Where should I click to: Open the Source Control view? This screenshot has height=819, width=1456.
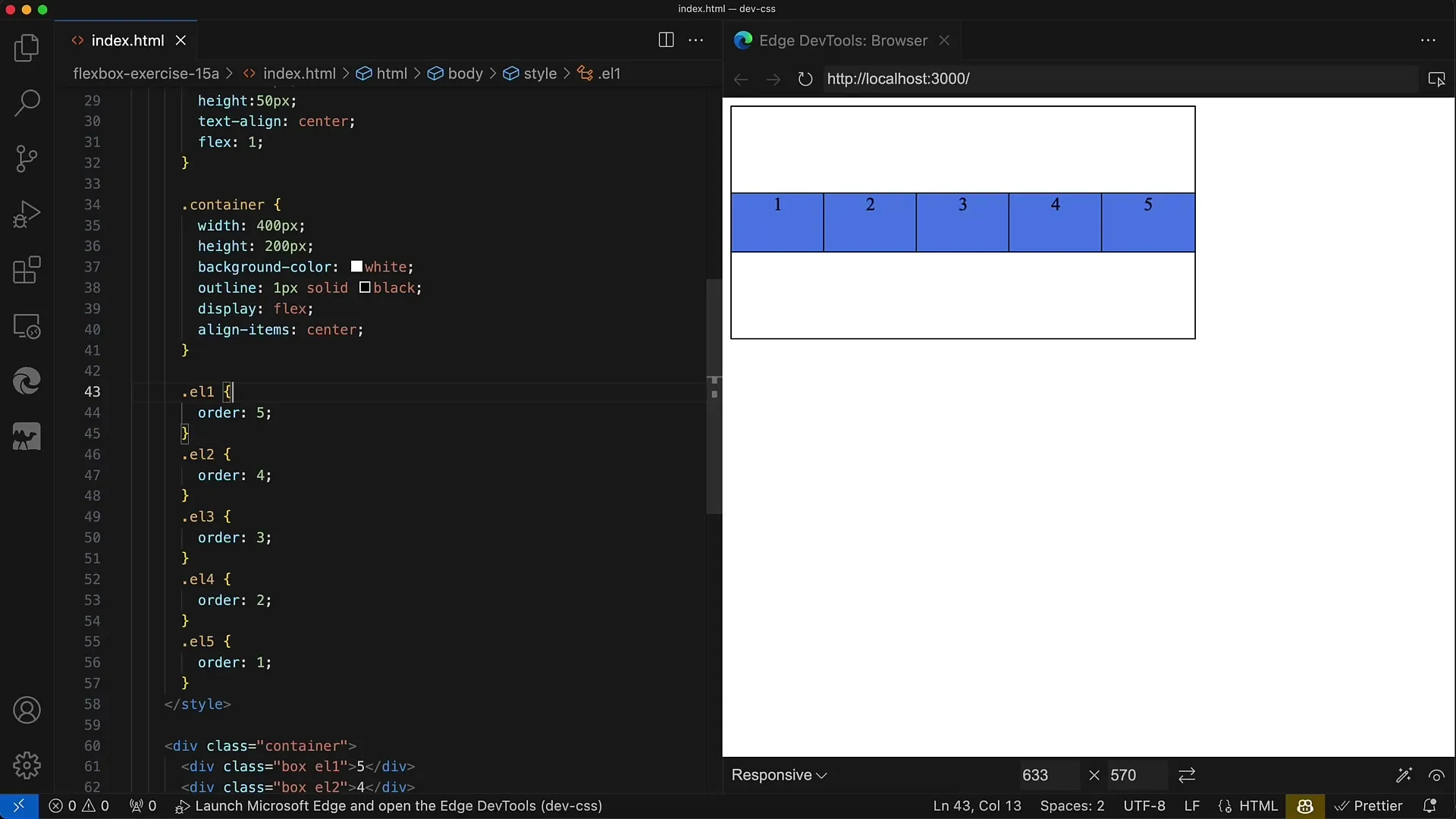pyautogui.click(x=27, y=158)
